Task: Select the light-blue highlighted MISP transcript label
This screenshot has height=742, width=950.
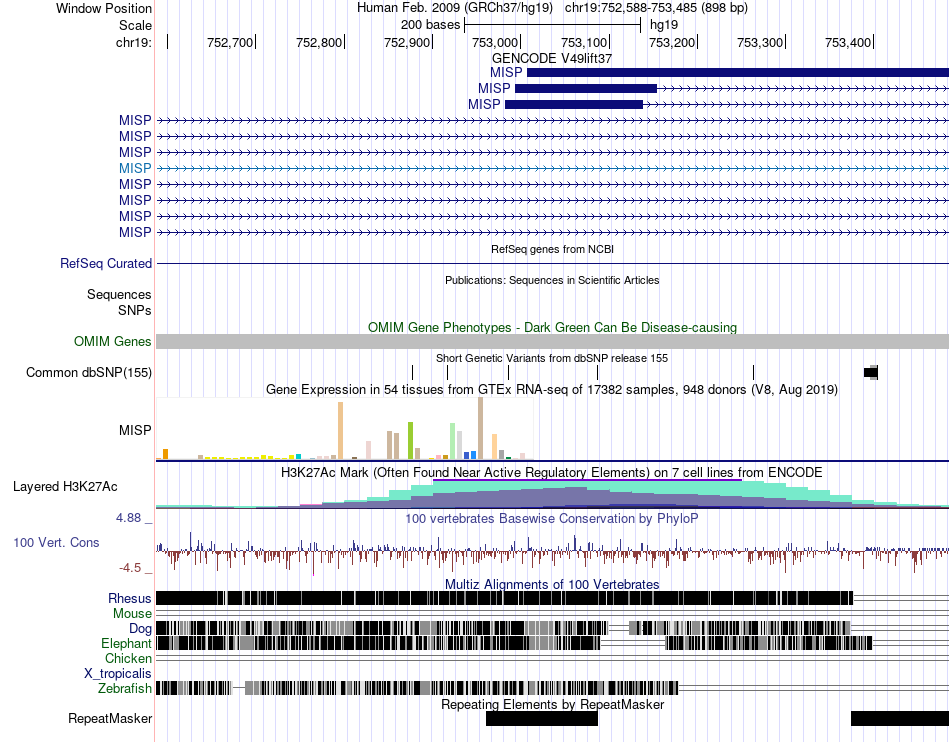Action: pyautogui.click(x=135, y=168)
